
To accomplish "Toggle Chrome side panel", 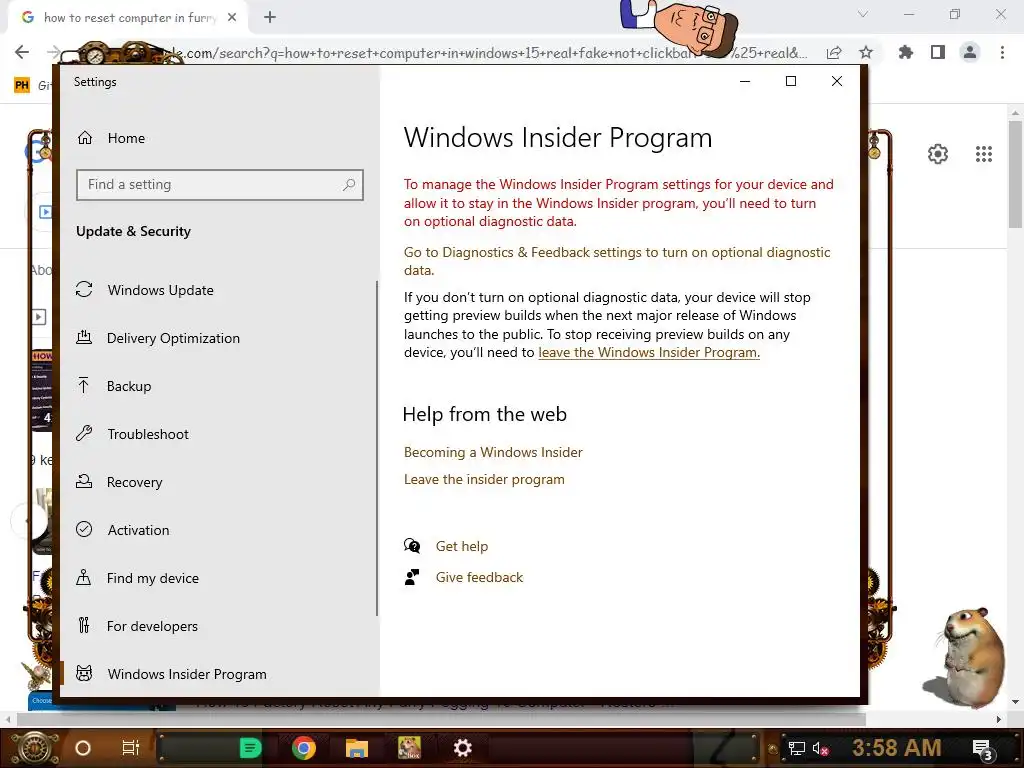I will click(938, 52).
